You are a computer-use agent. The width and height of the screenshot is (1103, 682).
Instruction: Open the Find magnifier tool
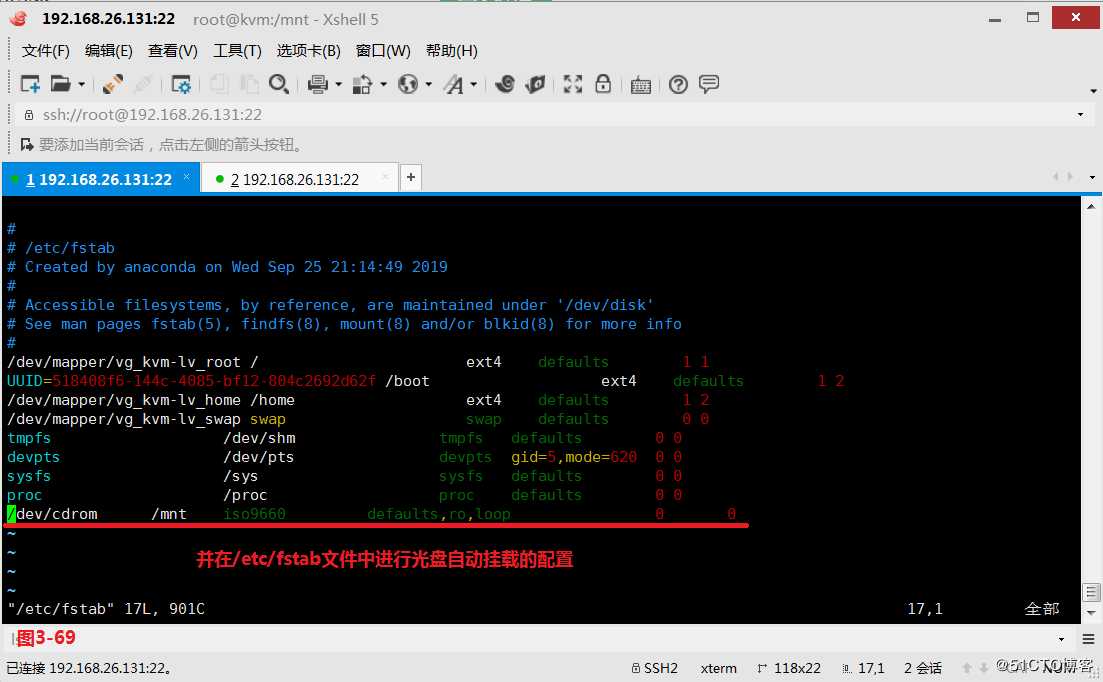point(279,84)
